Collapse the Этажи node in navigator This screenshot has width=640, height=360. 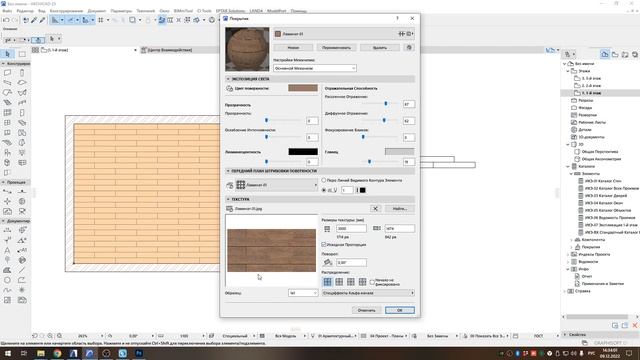pos(568,71)
